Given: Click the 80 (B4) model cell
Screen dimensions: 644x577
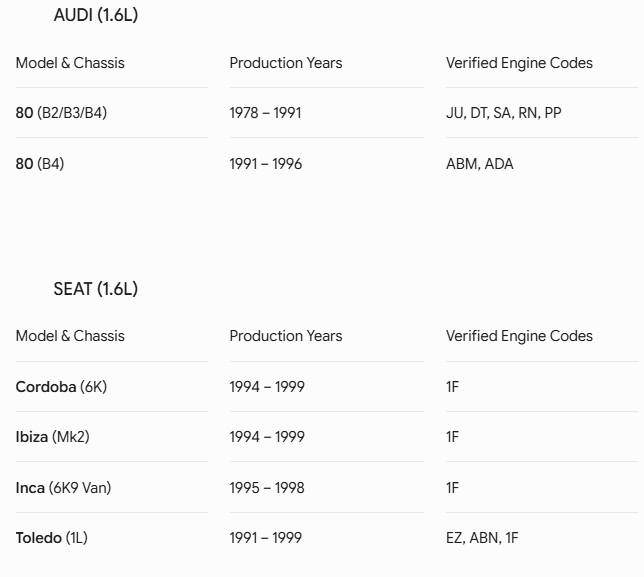Looking at the screenshot, I should 40,163.
